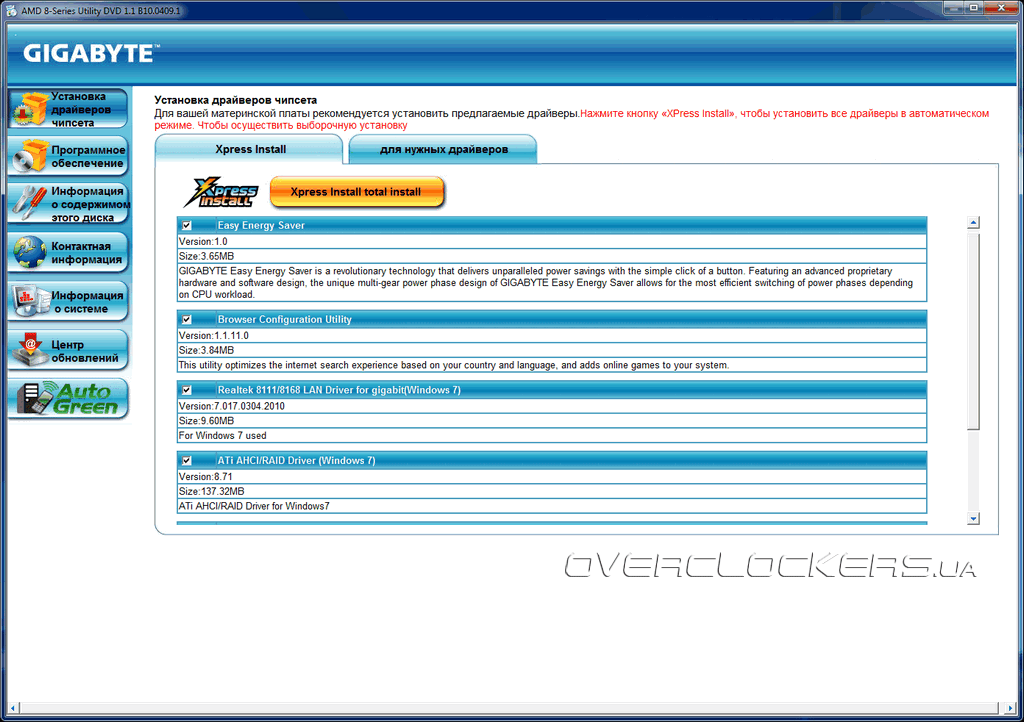The width and height of the screenshot is (1024, 722).
Task: Click the Easy Energy Saver header title
Action: tap(261, 225)
